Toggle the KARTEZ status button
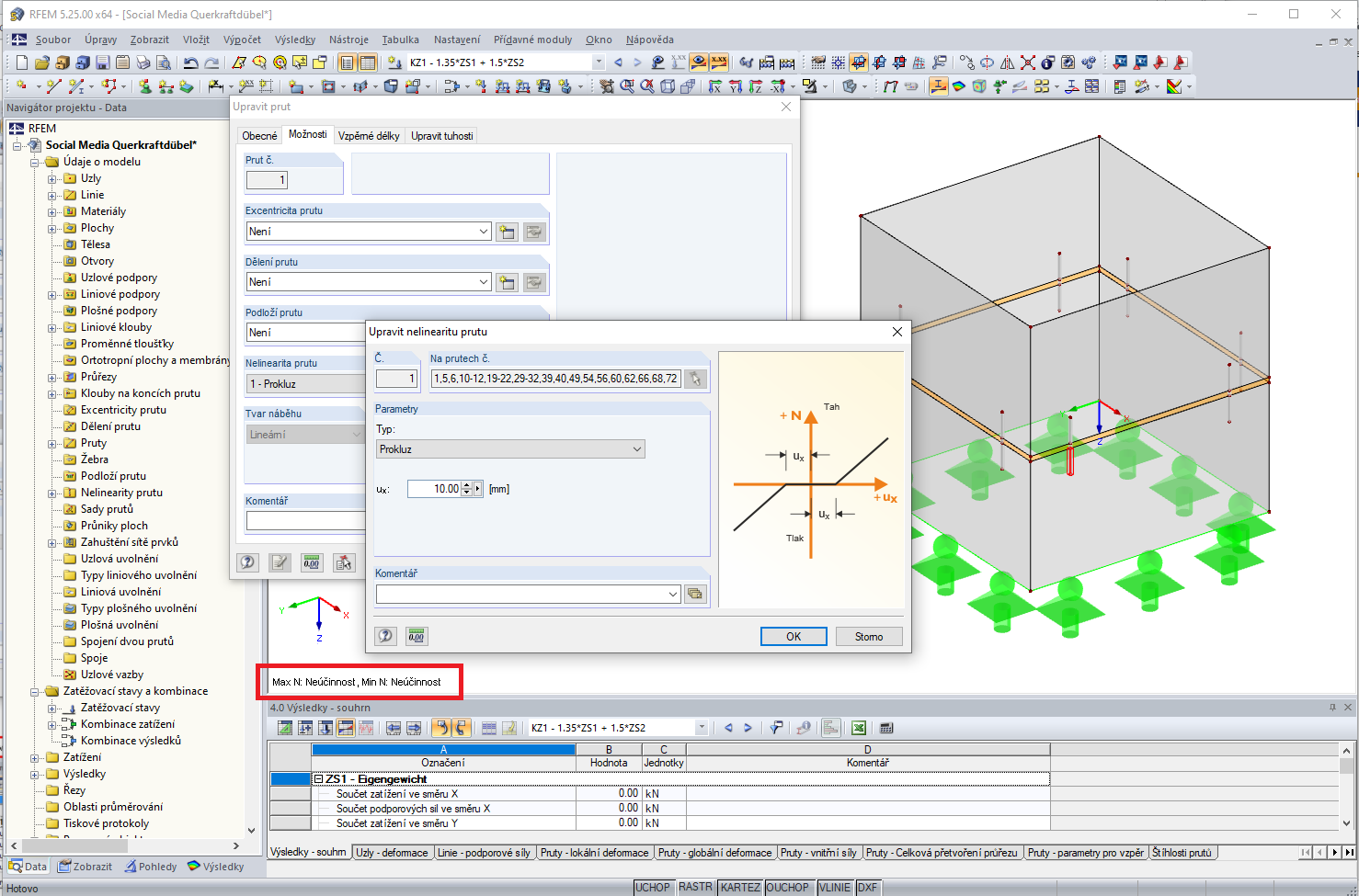Screen dimensions: 1359x896 [740, 888]
